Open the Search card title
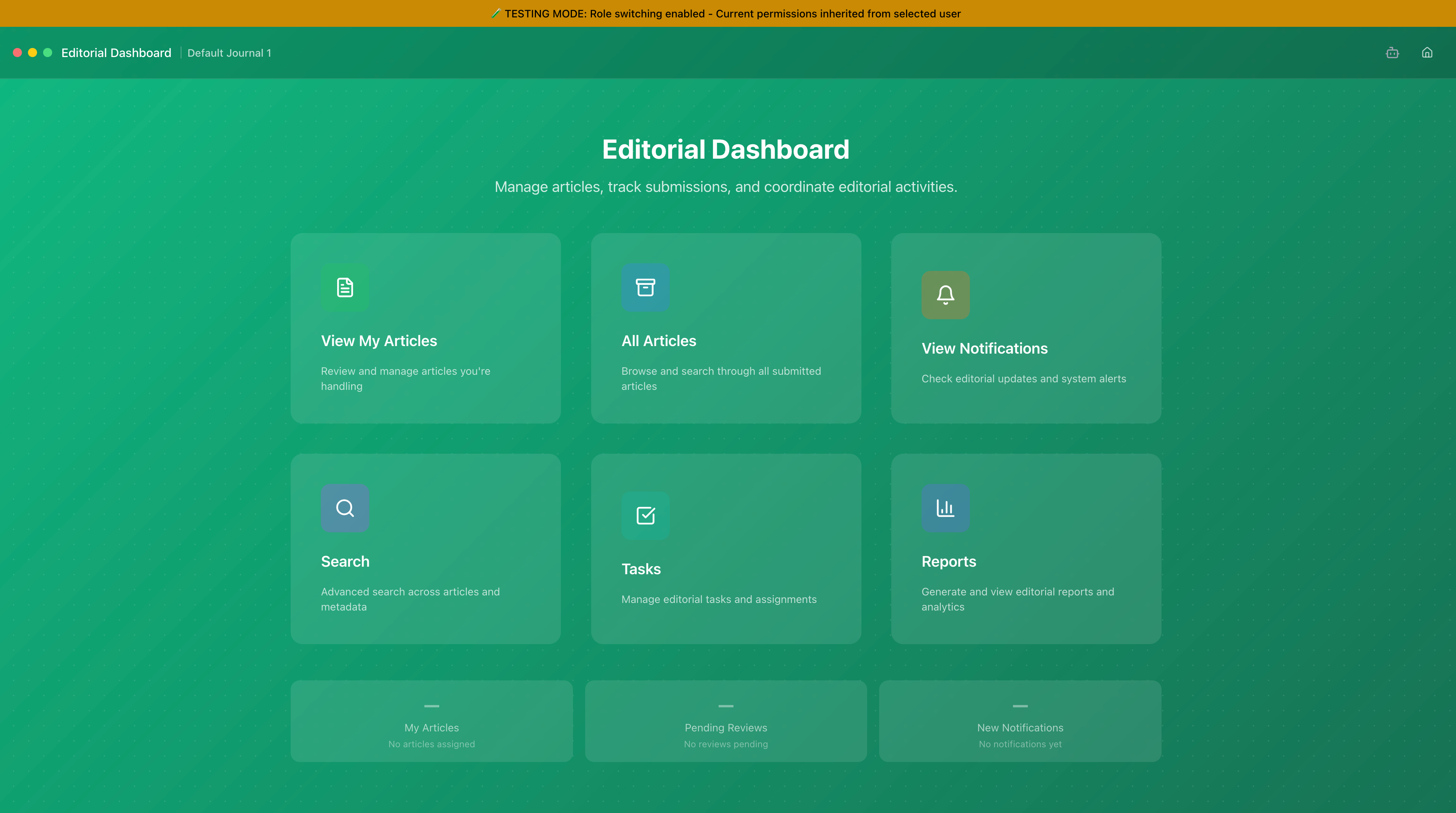This screenshot has width=1456, height=813. click(345, 561)
